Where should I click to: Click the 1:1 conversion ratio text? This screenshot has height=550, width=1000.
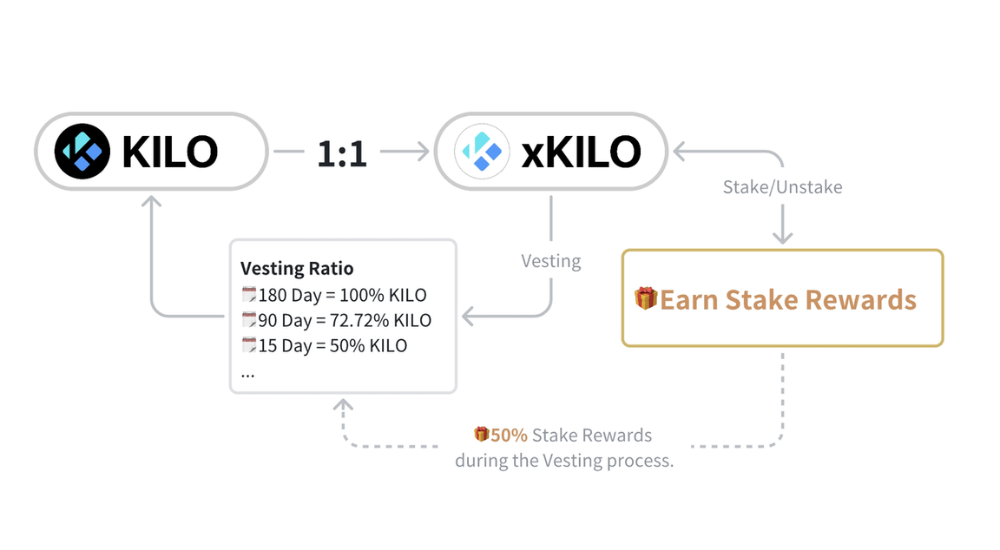342,153
